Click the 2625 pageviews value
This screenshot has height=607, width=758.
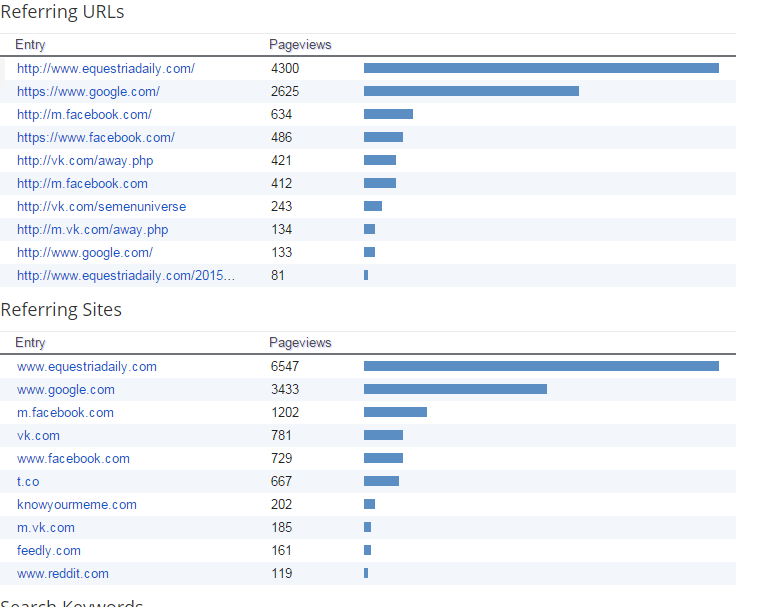pos(285,91)
